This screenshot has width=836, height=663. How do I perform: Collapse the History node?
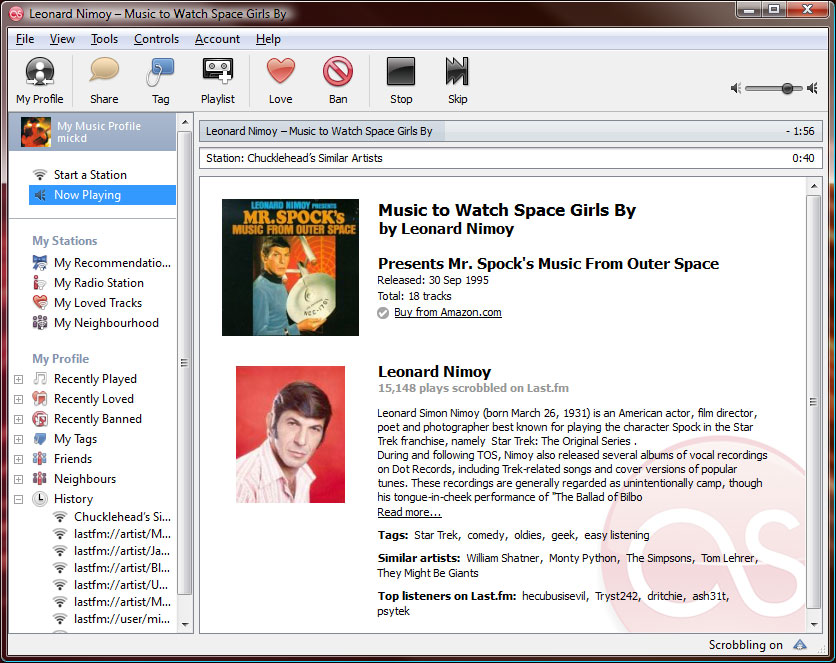[18, 499]
